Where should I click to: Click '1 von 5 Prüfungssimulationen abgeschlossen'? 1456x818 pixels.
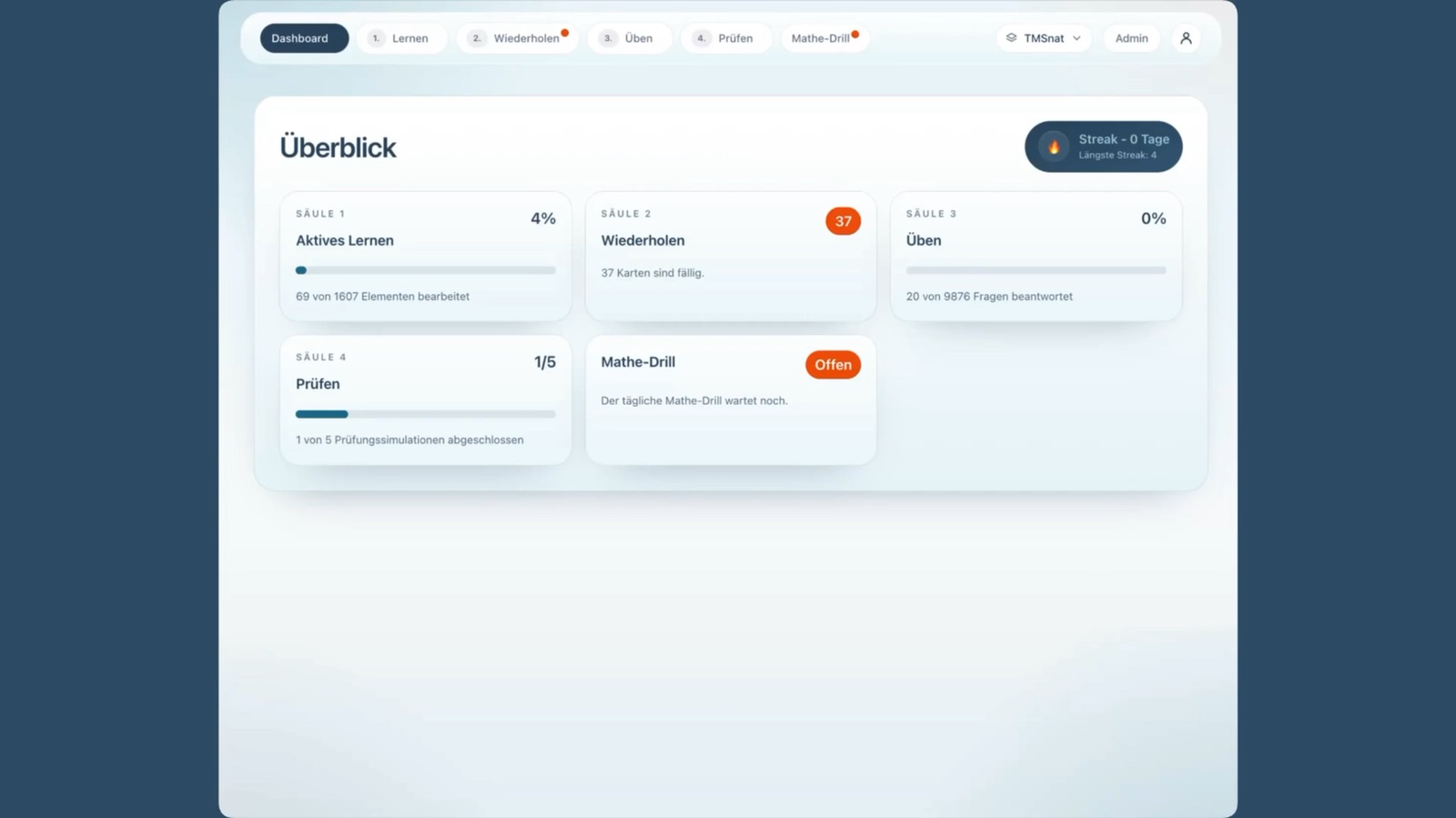[409, 440]
